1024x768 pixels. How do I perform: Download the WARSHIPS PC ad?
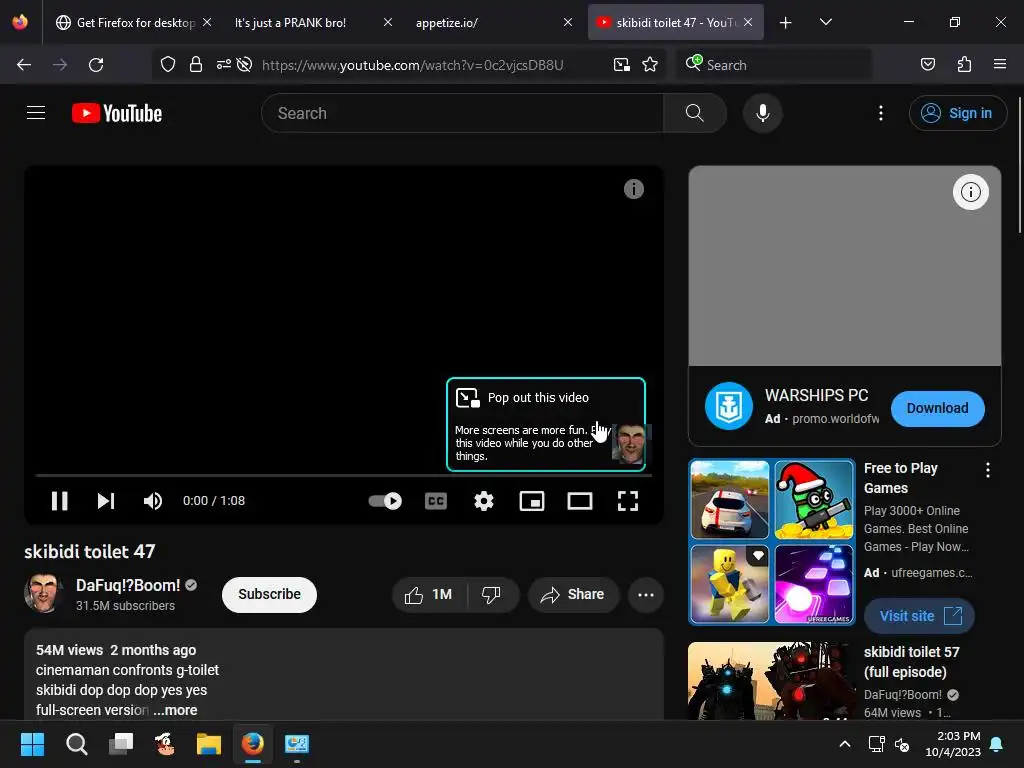click(x=937, y=408)
